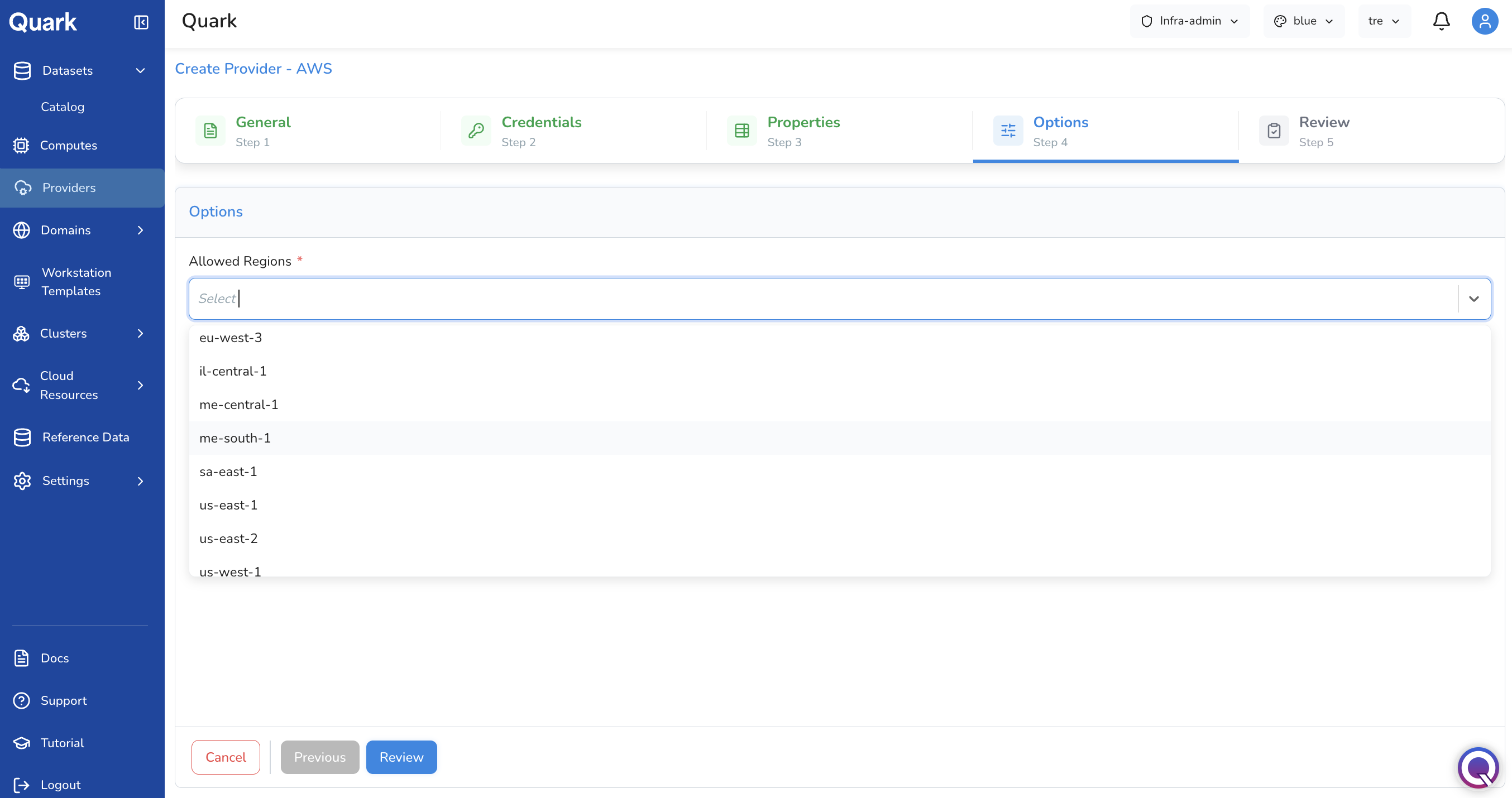Expand the Cloud Resources chevron
Screen dimensions: 1512x798
140,385
